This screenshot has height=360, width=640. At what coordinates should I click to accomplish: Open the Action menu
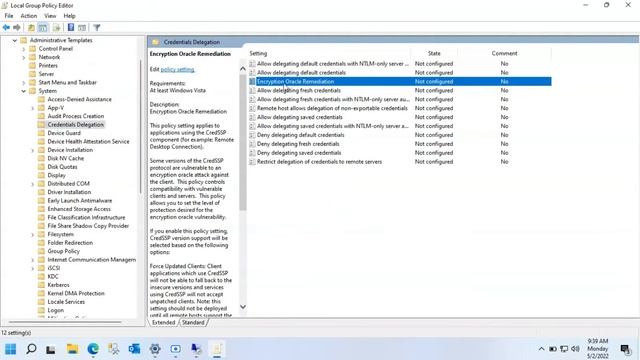click(29, 16)
